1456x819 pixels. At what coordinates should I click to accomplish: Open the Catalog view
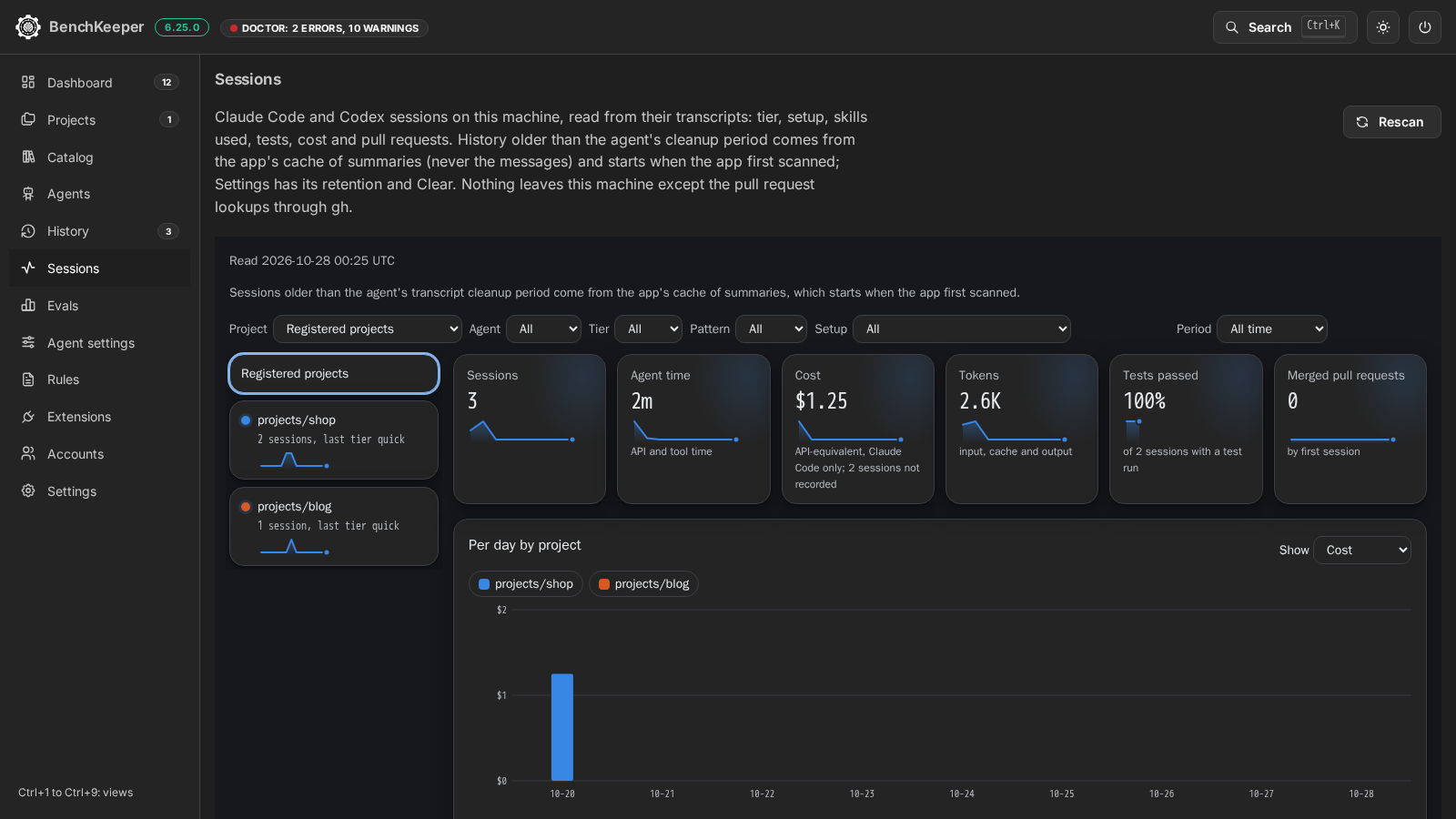tap(100, 157)
